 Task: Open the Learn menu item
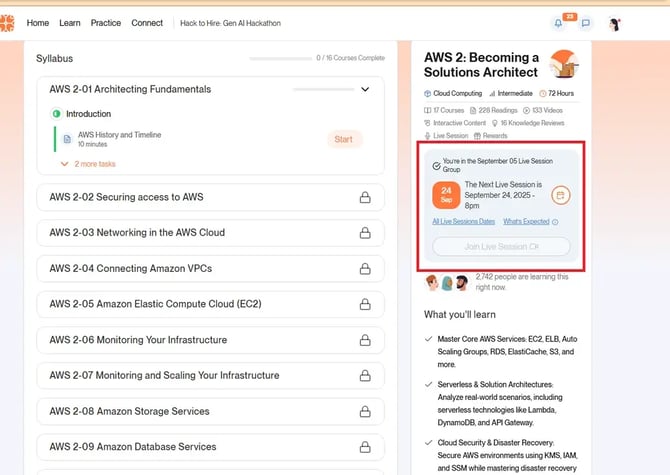[70, 23]
